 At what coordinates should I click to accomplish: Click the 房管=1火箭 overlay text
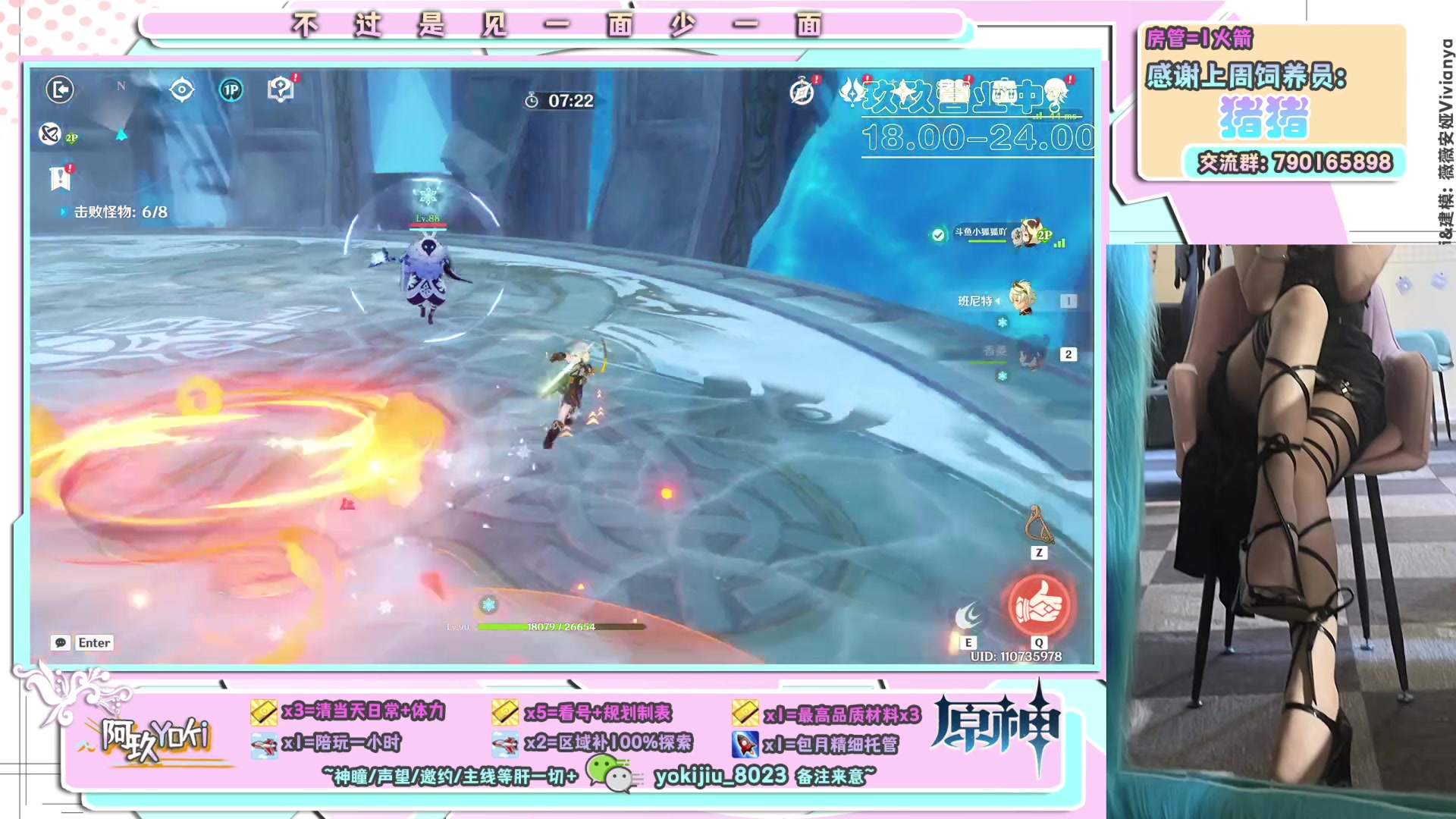[x=1199, y=38]
